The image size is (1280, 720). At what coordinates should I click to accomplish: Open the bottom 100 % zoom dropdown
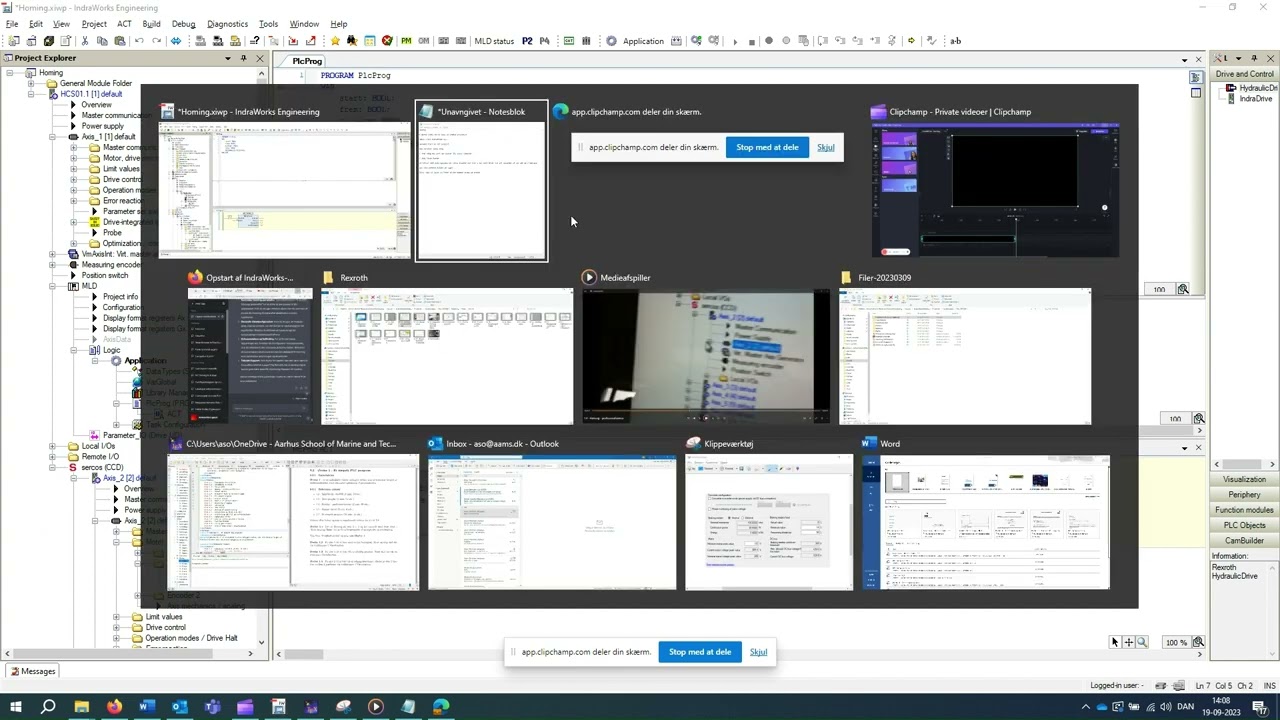(1175, 642)
